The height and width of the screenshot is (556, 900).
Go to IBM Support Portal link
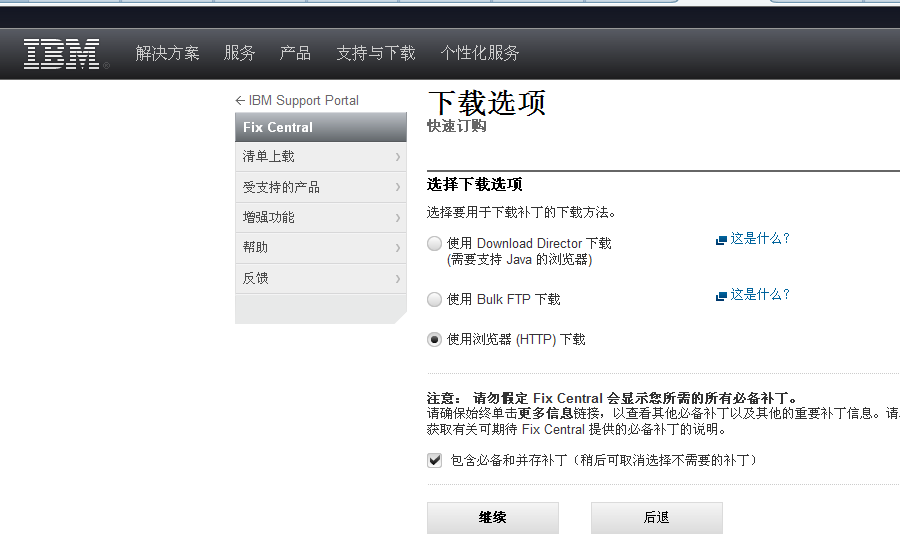coord(304,100)
